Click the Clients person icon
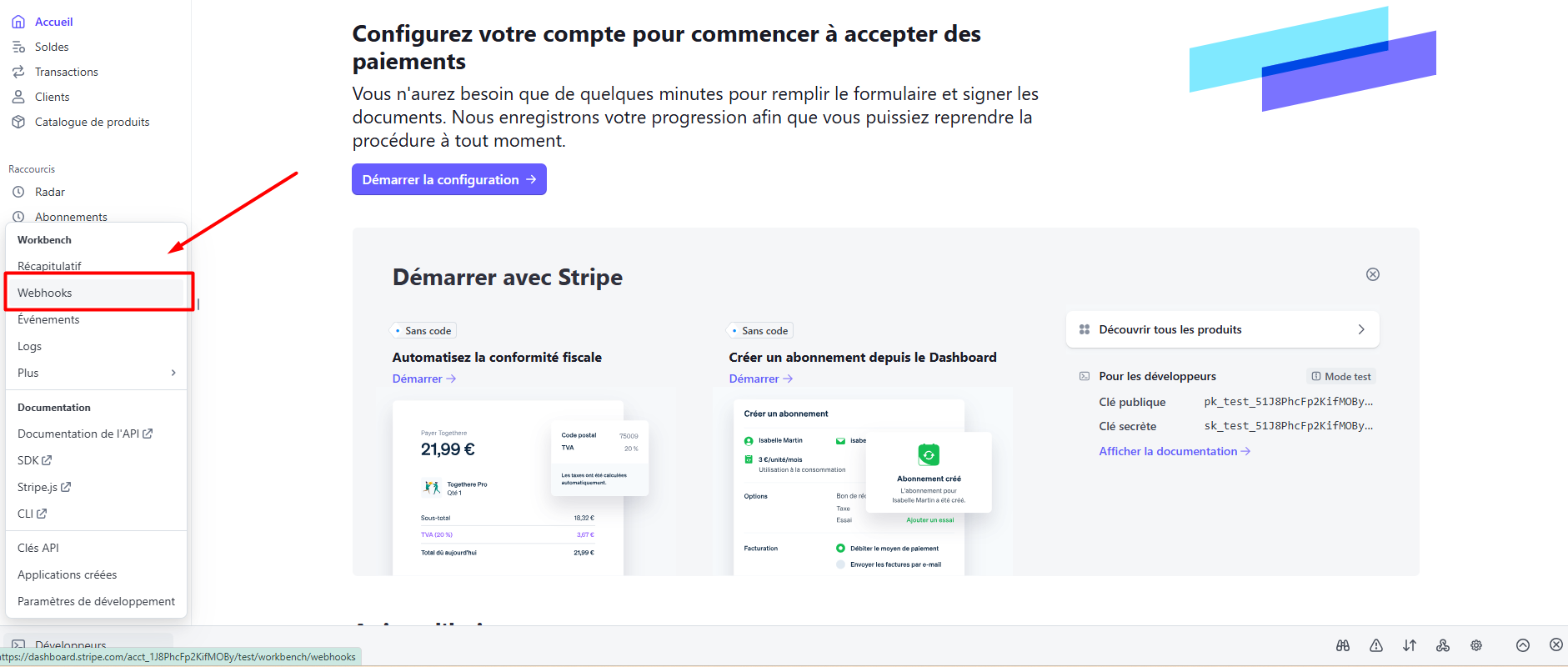 [x=18, y=97]
